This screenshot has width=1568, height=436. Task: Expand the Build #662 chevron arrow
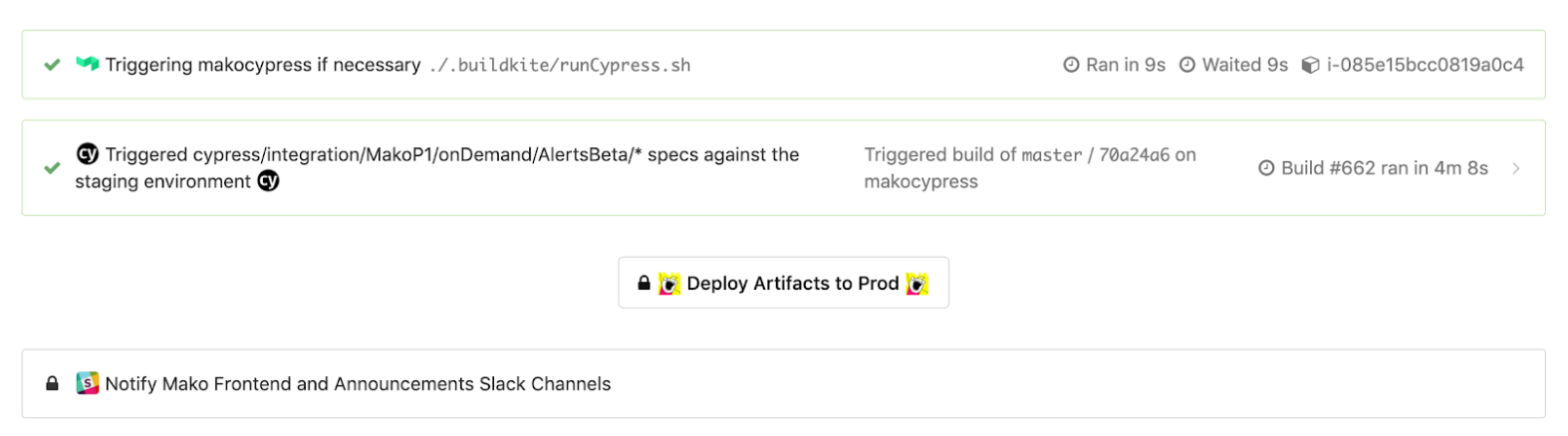pyautogui.click(x=1516, y=168)
